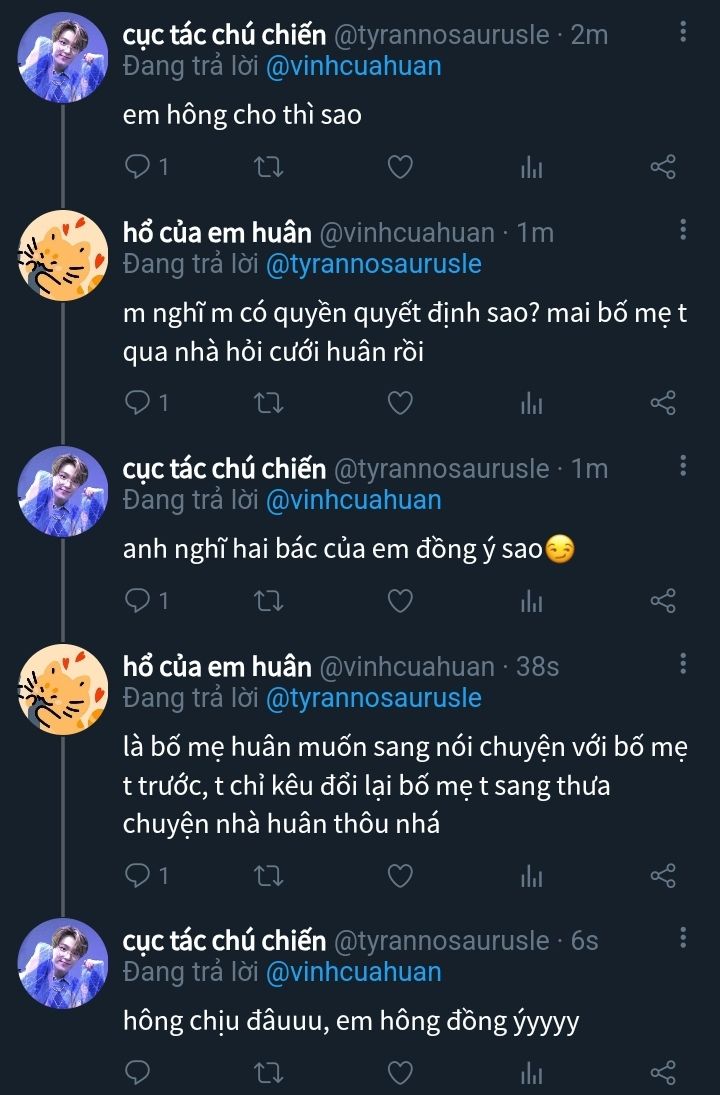Like the "em hông cho thì sao" tweet
Screen dimensions: 720x1095
click(400, 167)
